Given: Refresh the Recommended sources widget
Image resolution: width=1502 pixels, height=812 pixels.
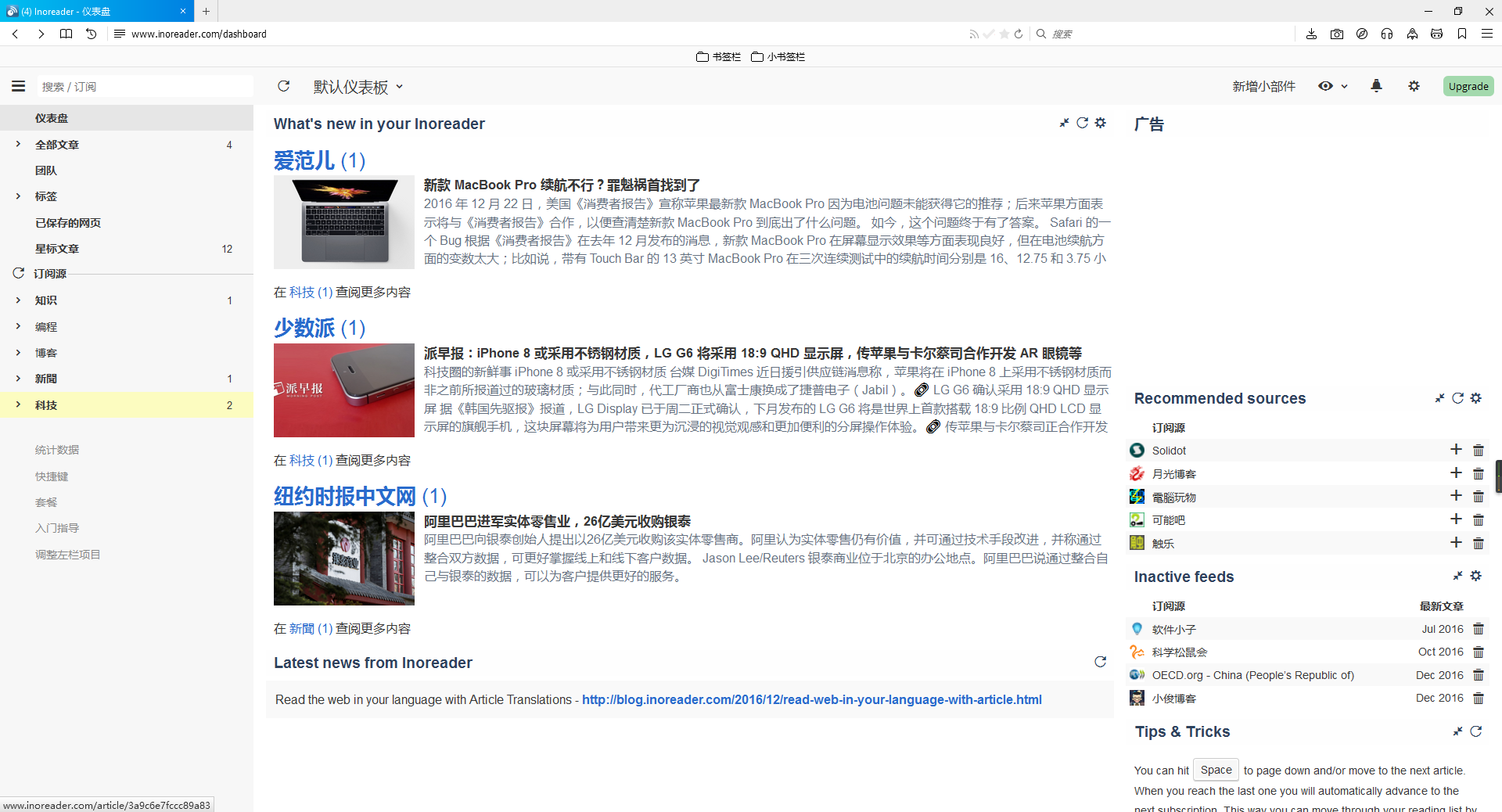Looking at the screenshot, I should point(1457,398).
